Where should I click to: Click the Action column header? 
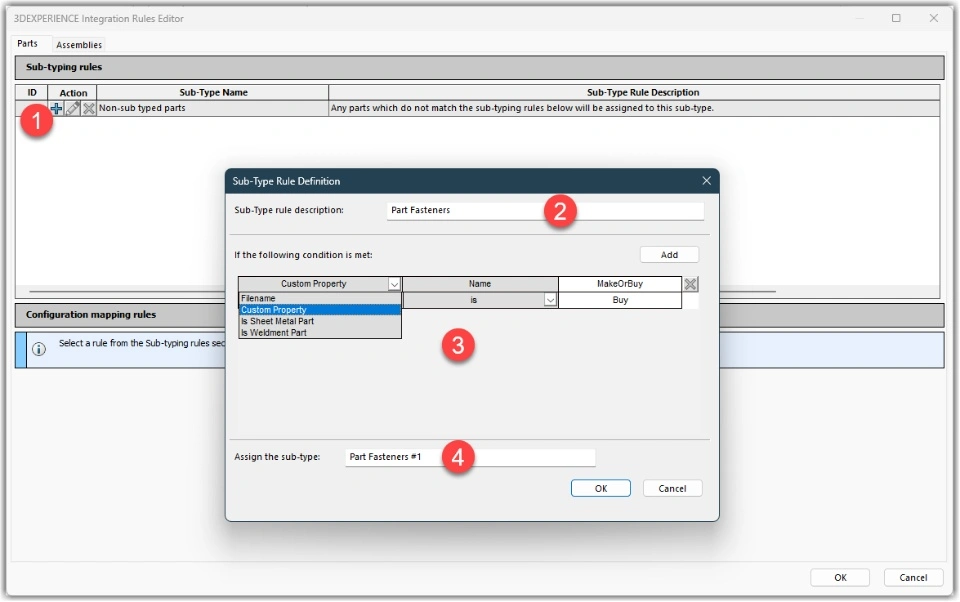73,92
